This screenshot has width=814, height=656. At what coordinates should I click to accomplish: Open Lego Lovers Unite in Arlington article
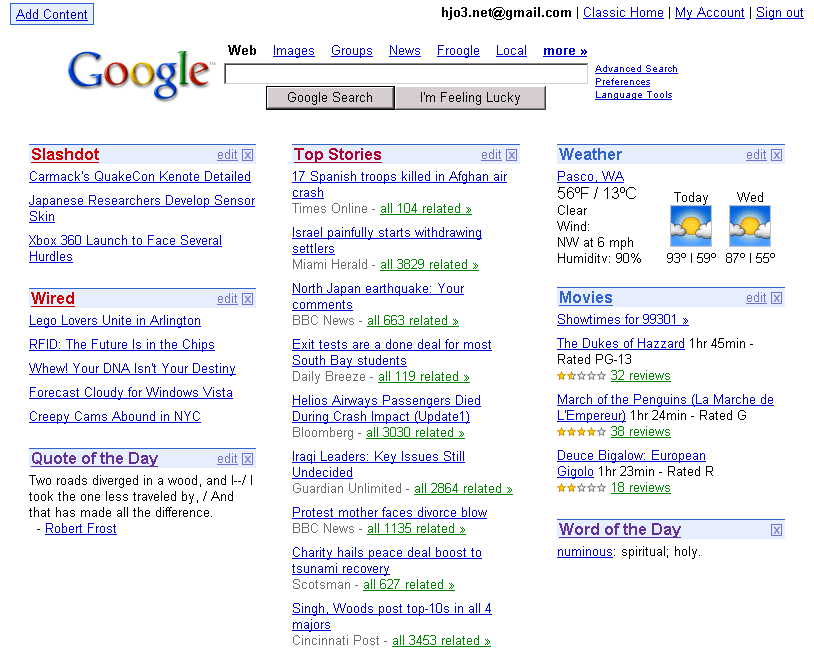115,321
